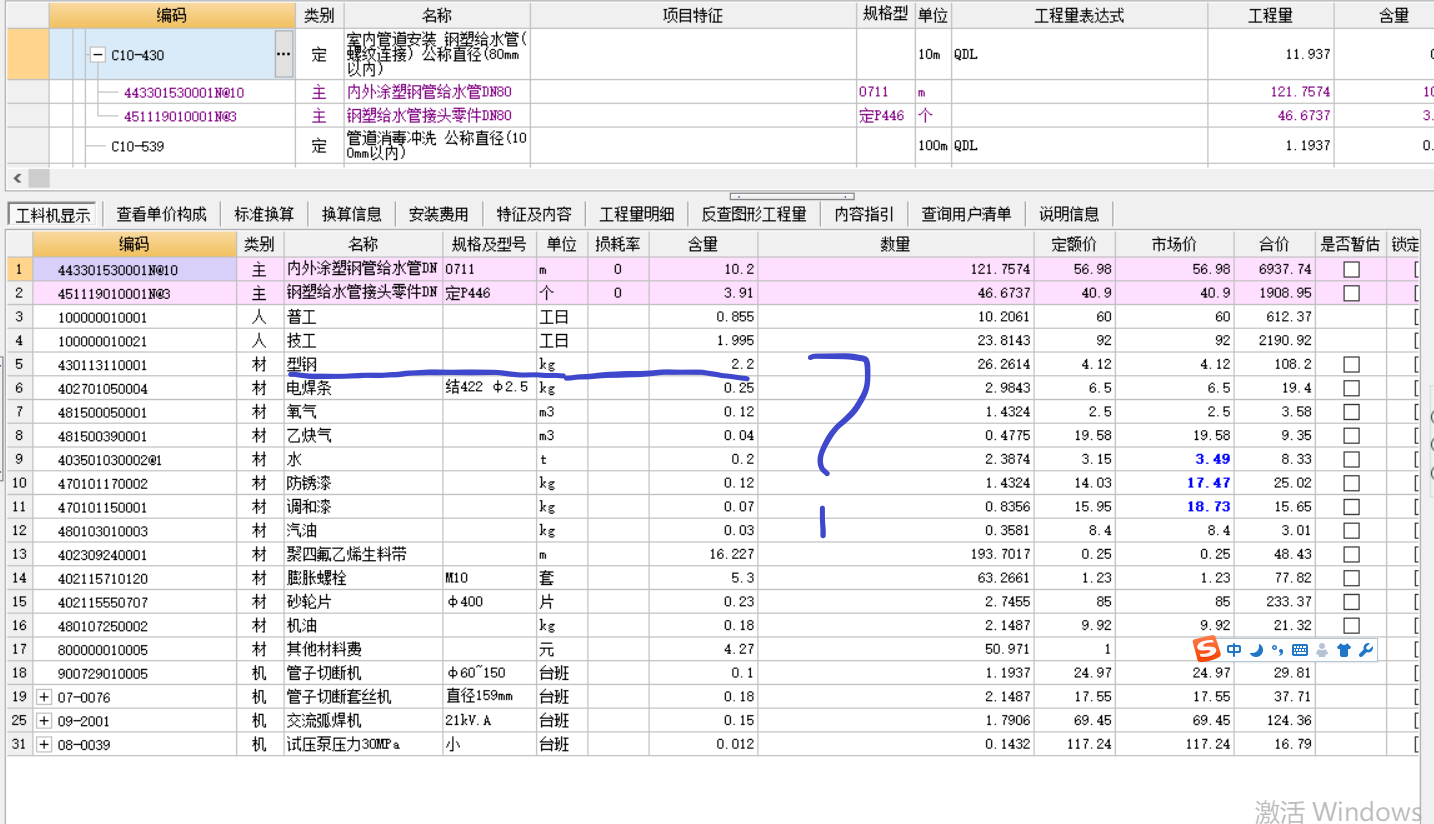Open the 特征及内容 tab
1434x824 pixels.
pos(534,214)
